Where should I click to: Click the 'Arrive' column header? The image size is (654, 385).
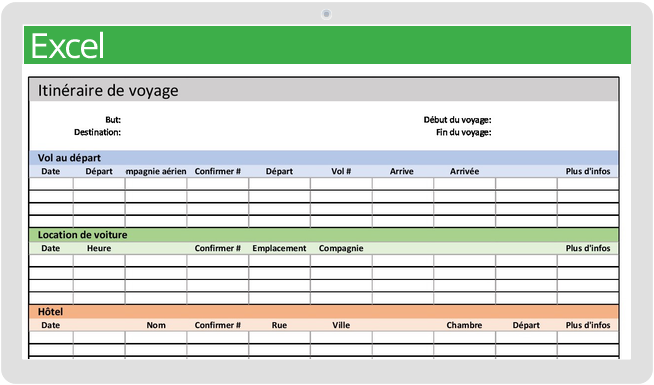(x=402, y=171)
